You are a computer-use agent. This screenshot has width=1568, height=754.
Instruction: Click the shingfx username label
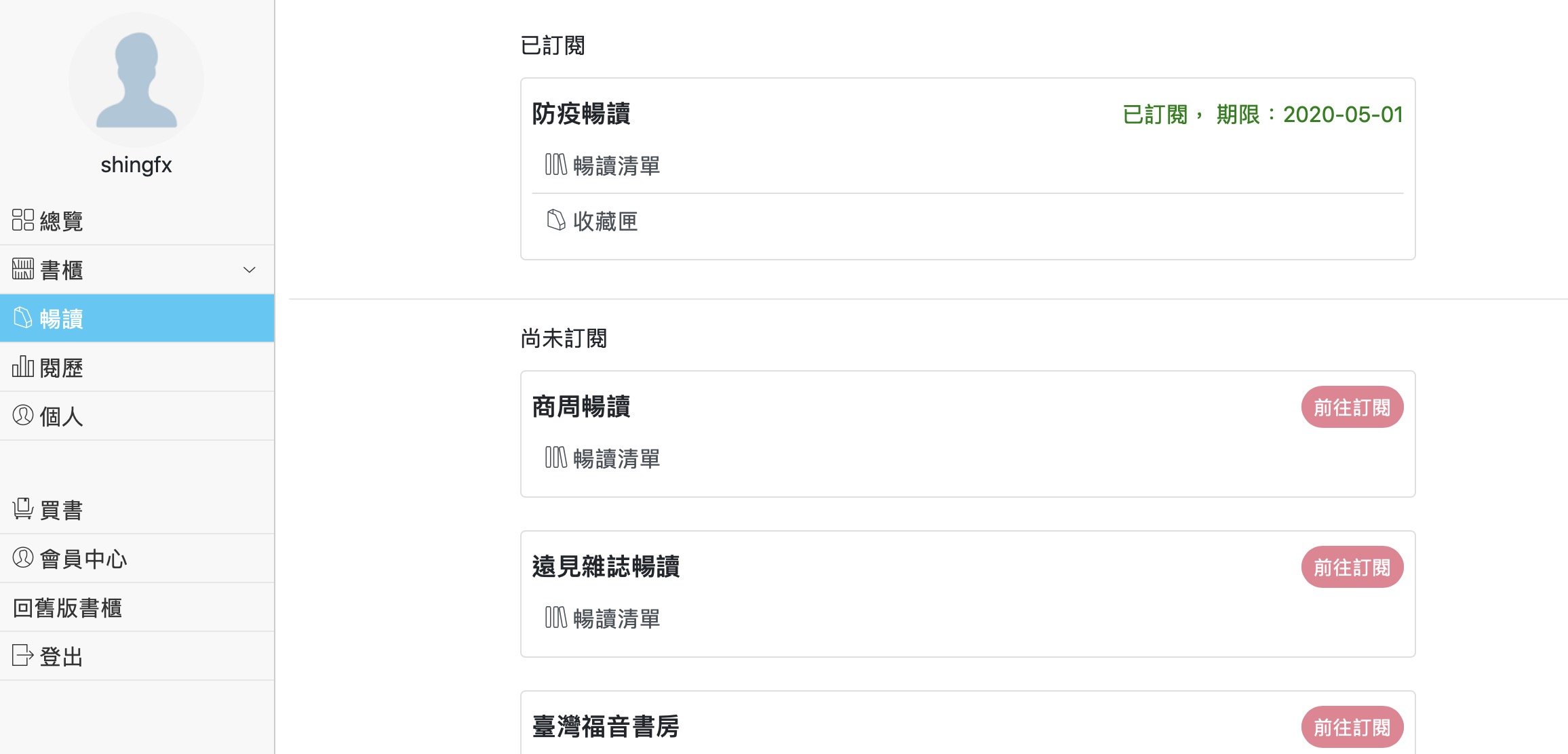(136, 165)
